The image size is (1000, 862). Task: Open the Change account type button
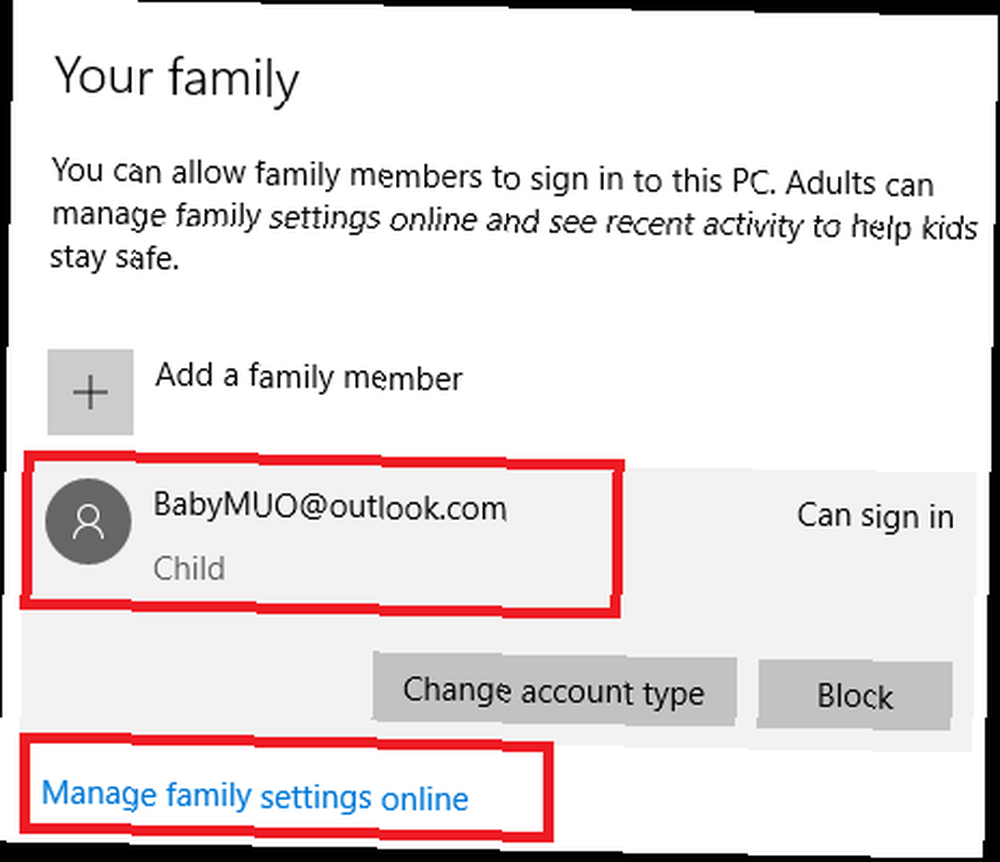pyautogui.click(x=554, y=689)
